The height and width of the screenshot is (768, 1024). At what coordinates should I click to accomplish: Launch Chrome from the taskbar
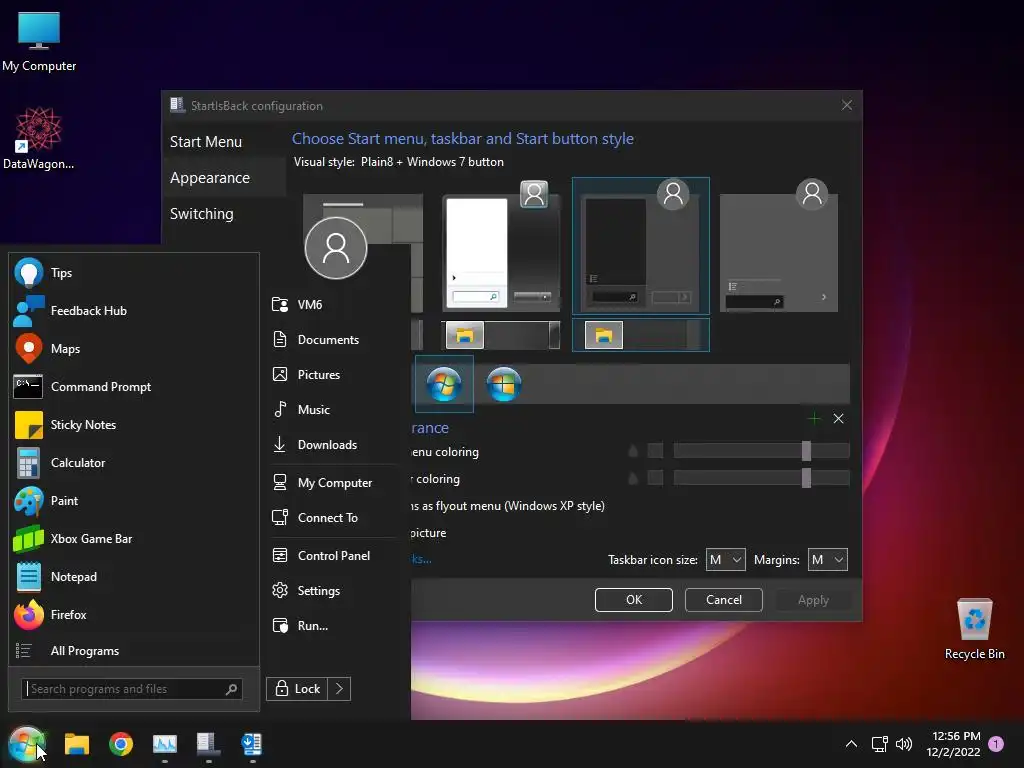pos(121,744)
